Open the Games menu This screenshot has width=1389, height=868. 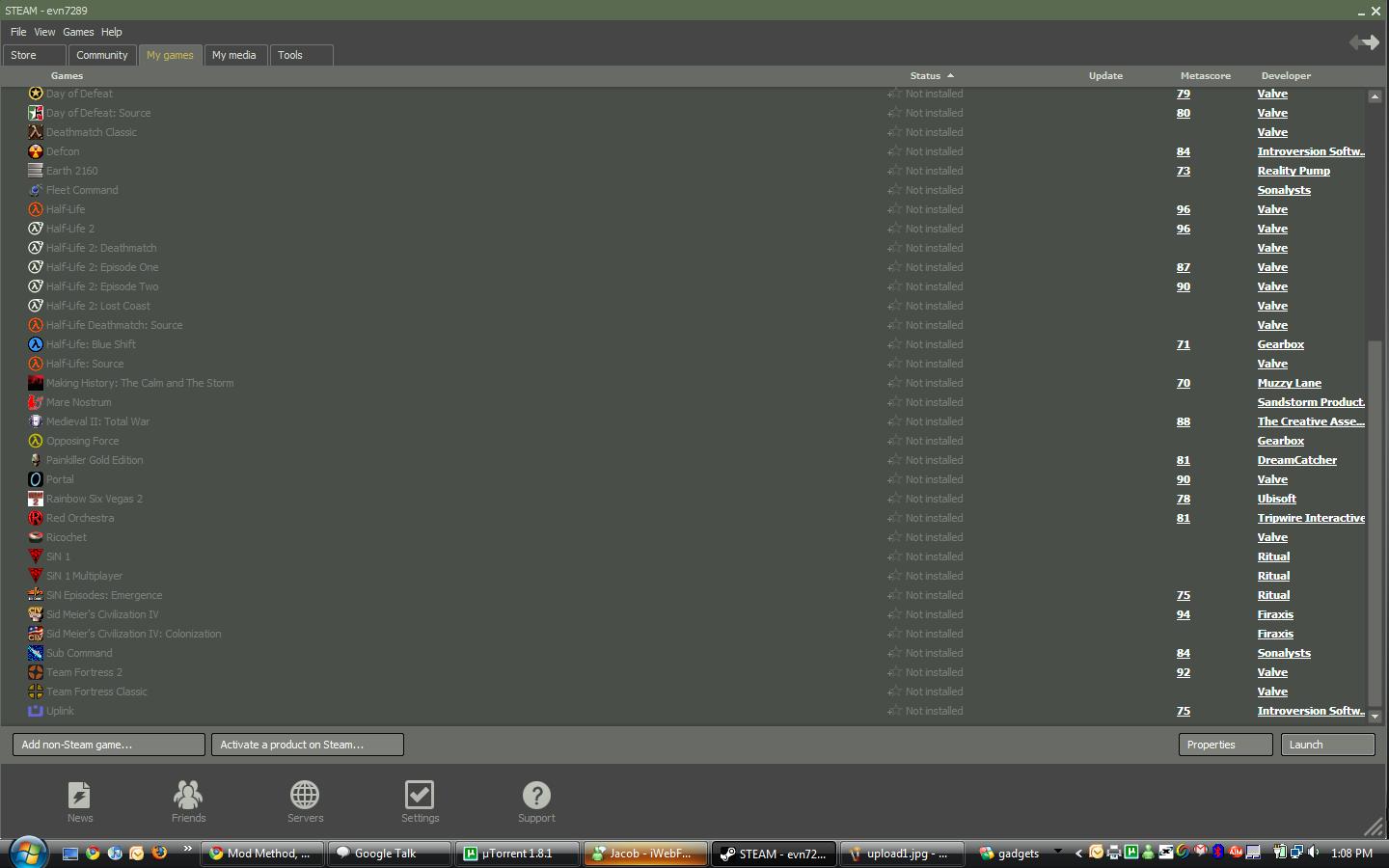pos(78,32)
